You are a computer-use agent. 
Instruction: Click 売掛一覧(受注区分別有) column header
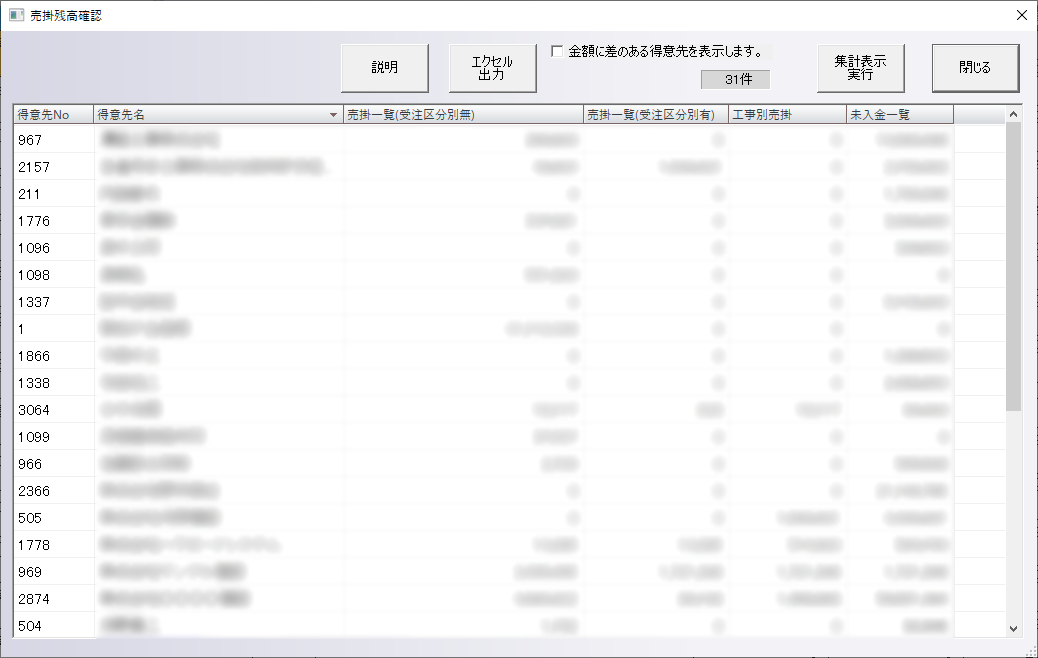(x=655, y=115)
